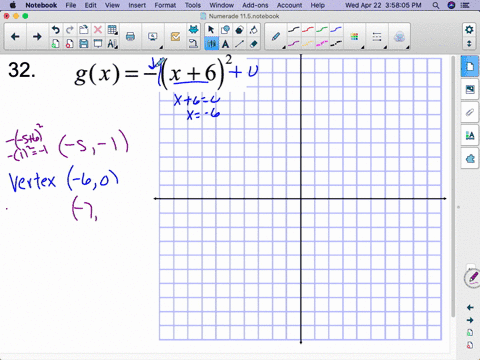Select the Line tool
Image resolution: width=480 pixels, height=360 pixels.
click(239, 44)
